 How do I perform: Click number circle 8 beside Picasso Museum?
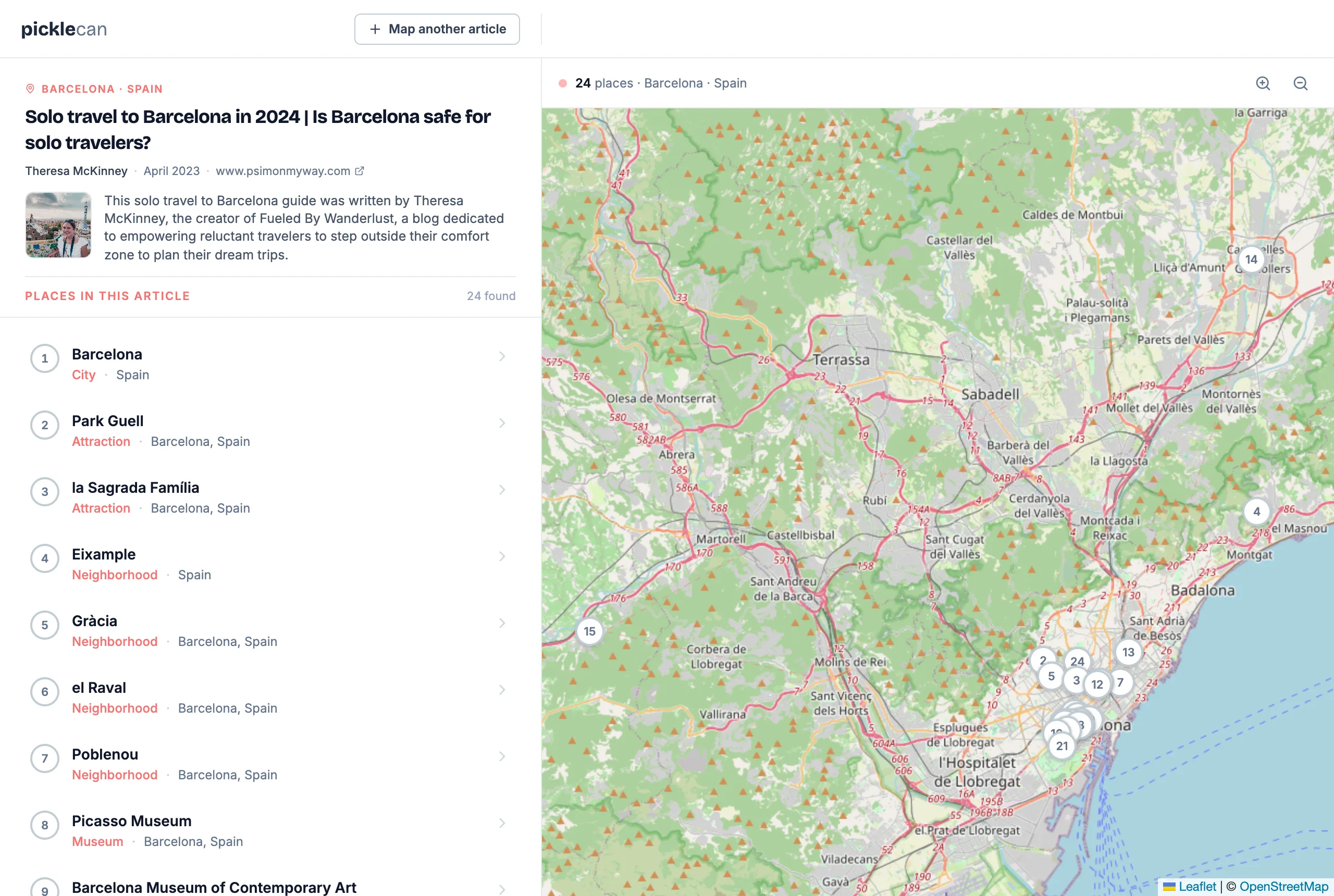45,825
